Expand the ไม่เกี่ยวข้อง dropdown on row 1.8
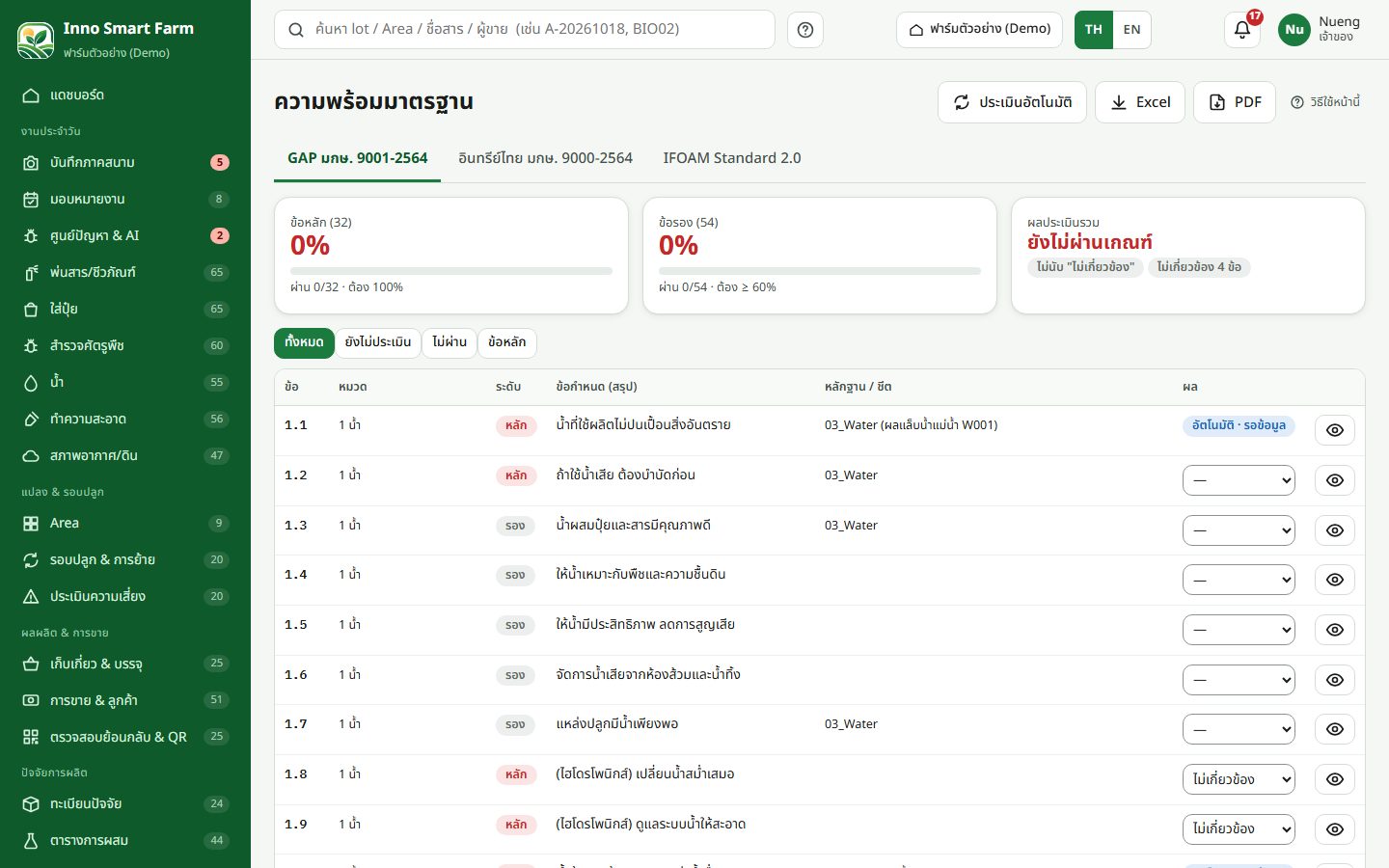1389x868 pixels. 1239,779
